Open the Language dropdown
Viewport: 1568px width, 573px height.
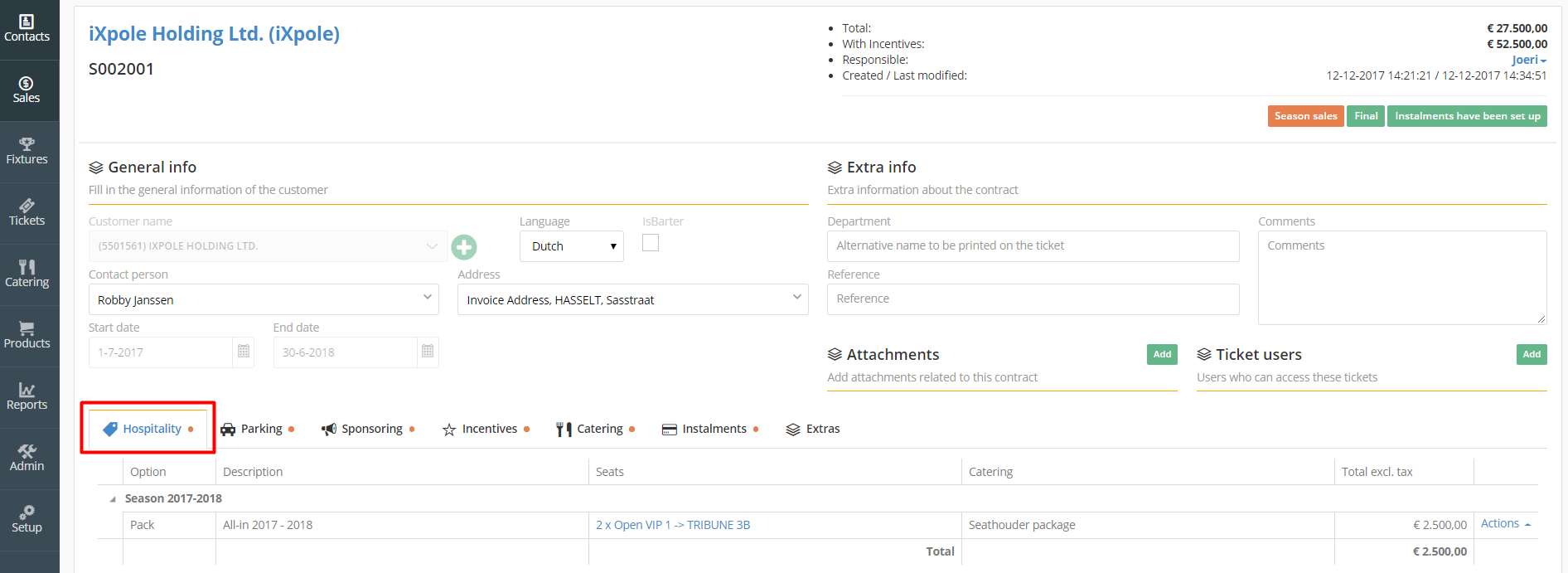point(572,246)
